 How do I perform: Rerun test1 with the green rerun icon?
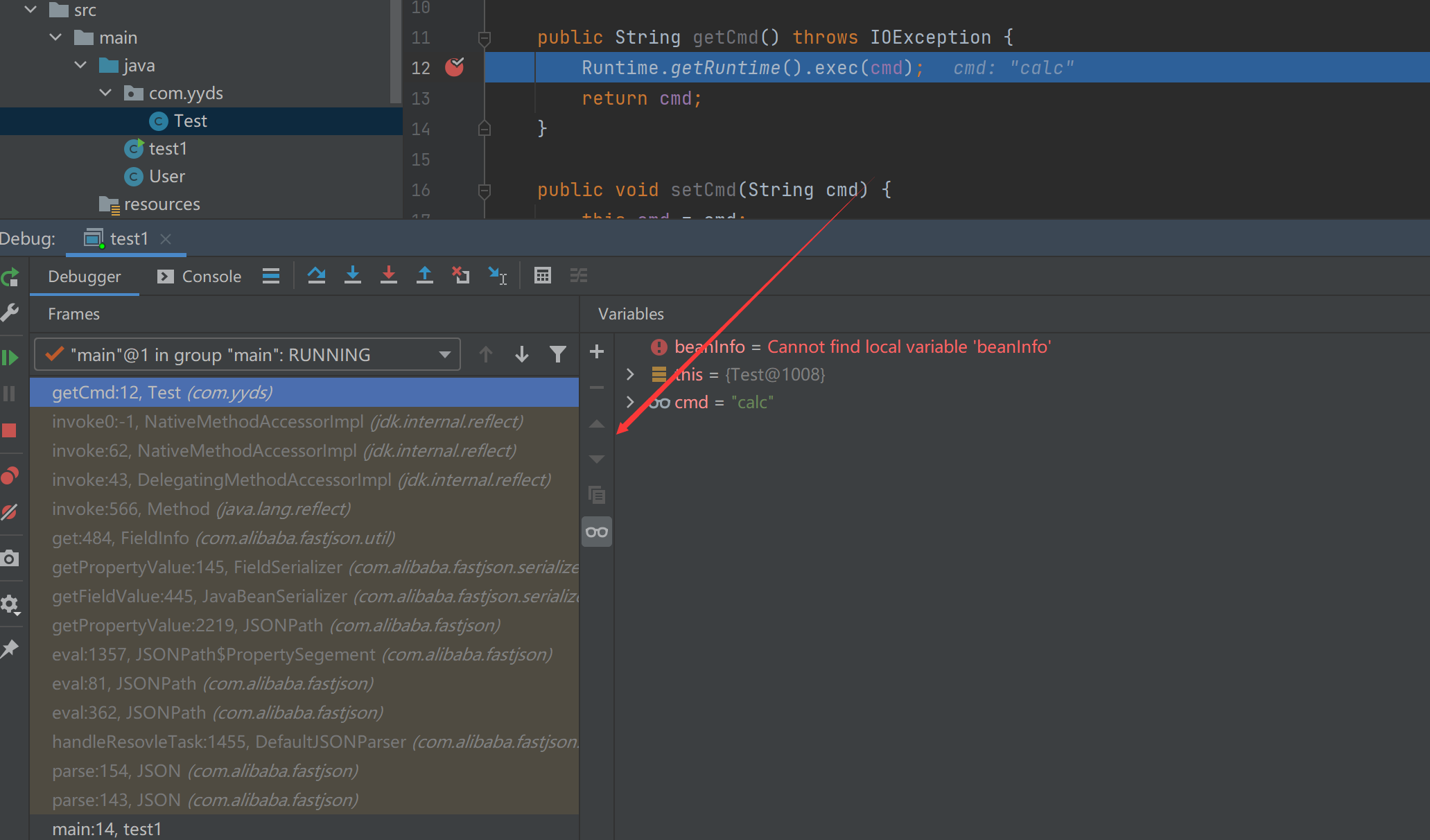click(x=10, y=278)
